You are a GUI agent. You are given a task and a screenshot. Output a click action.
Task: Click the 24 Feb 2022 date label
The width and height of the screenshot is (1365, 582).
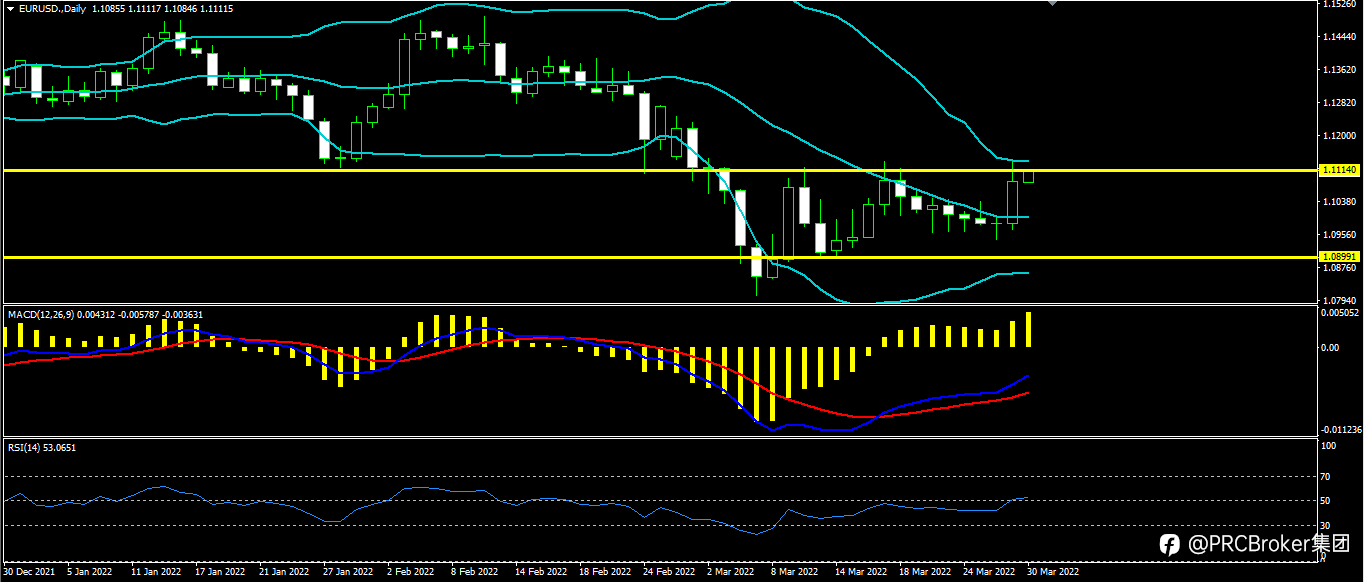pyautogui.click(x=668, y=573)
